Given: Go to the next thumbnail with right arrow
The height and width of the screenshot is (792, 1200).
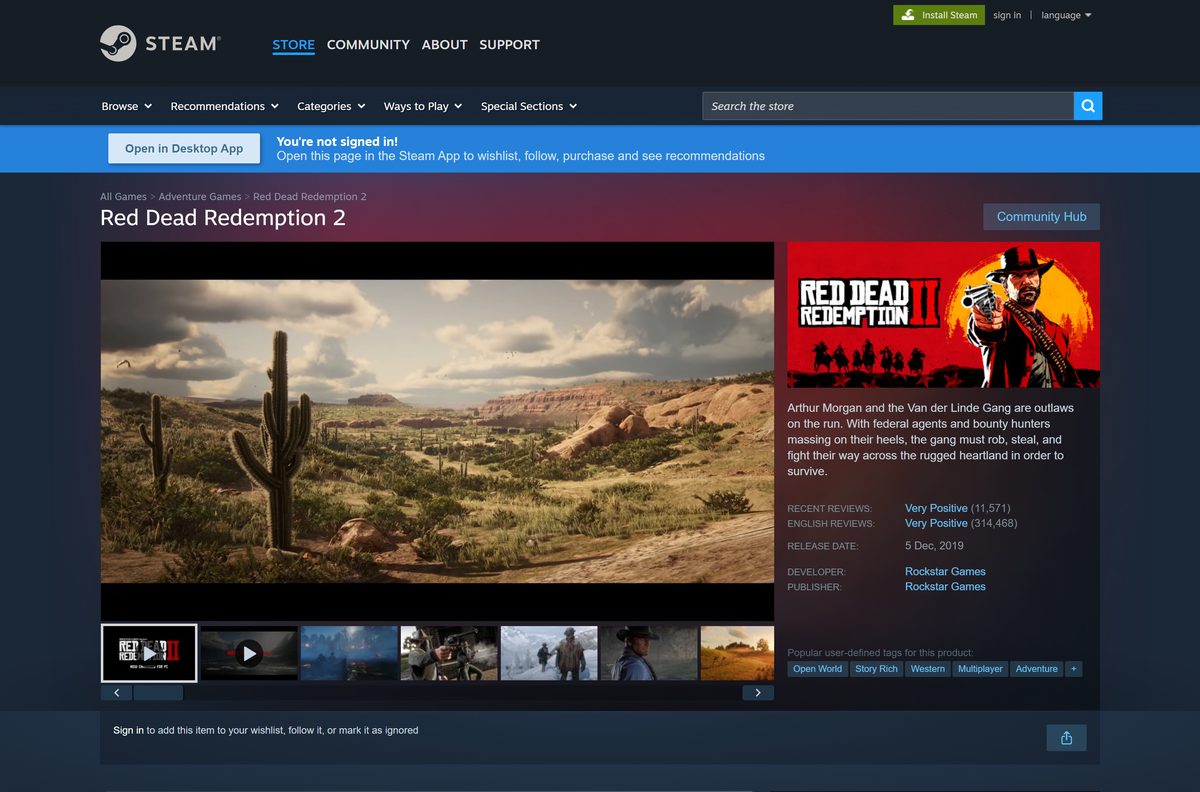Looking at the screenshot, I should coord(758,692).
